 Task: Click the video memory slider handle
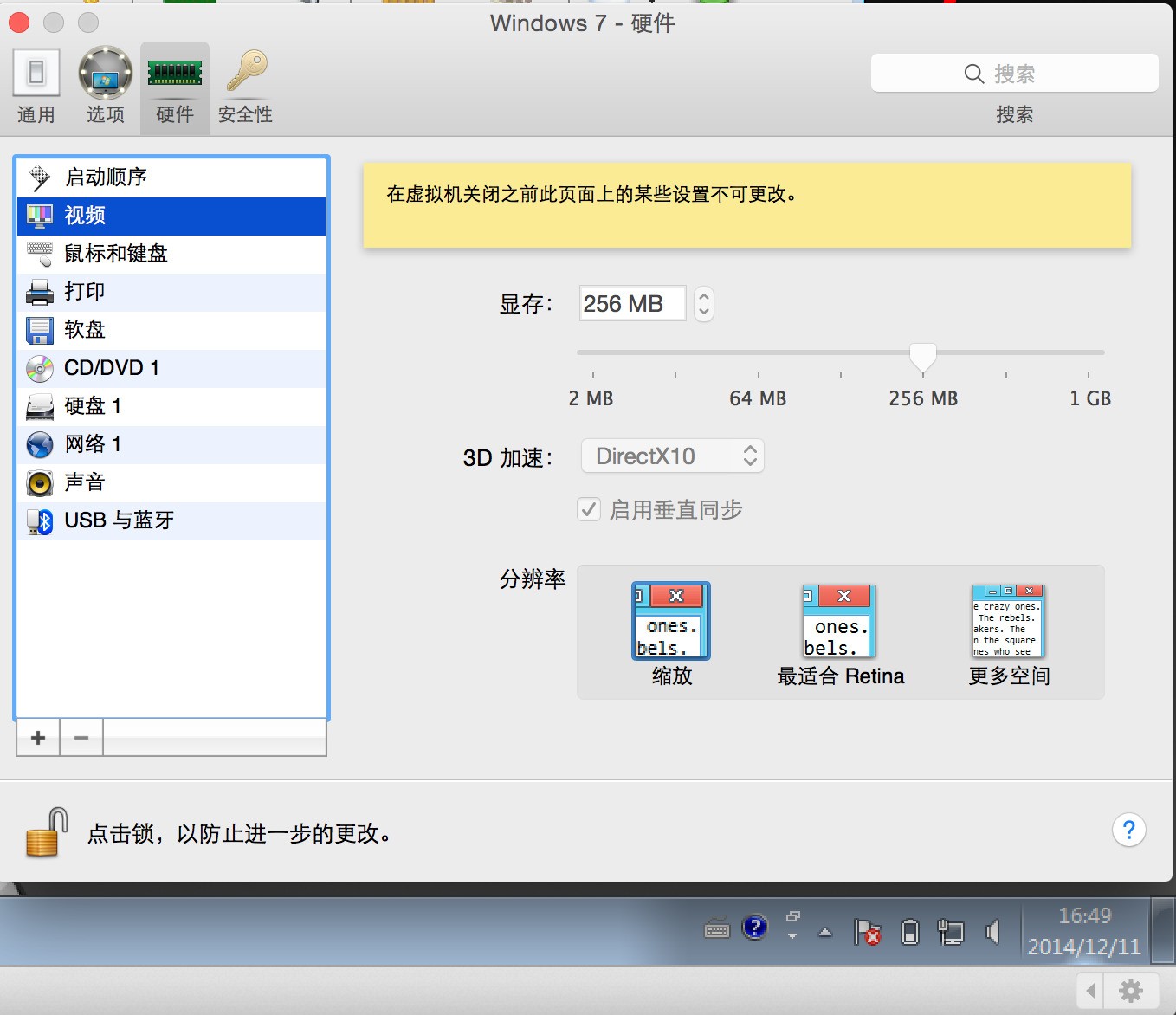tap(923, 357)
